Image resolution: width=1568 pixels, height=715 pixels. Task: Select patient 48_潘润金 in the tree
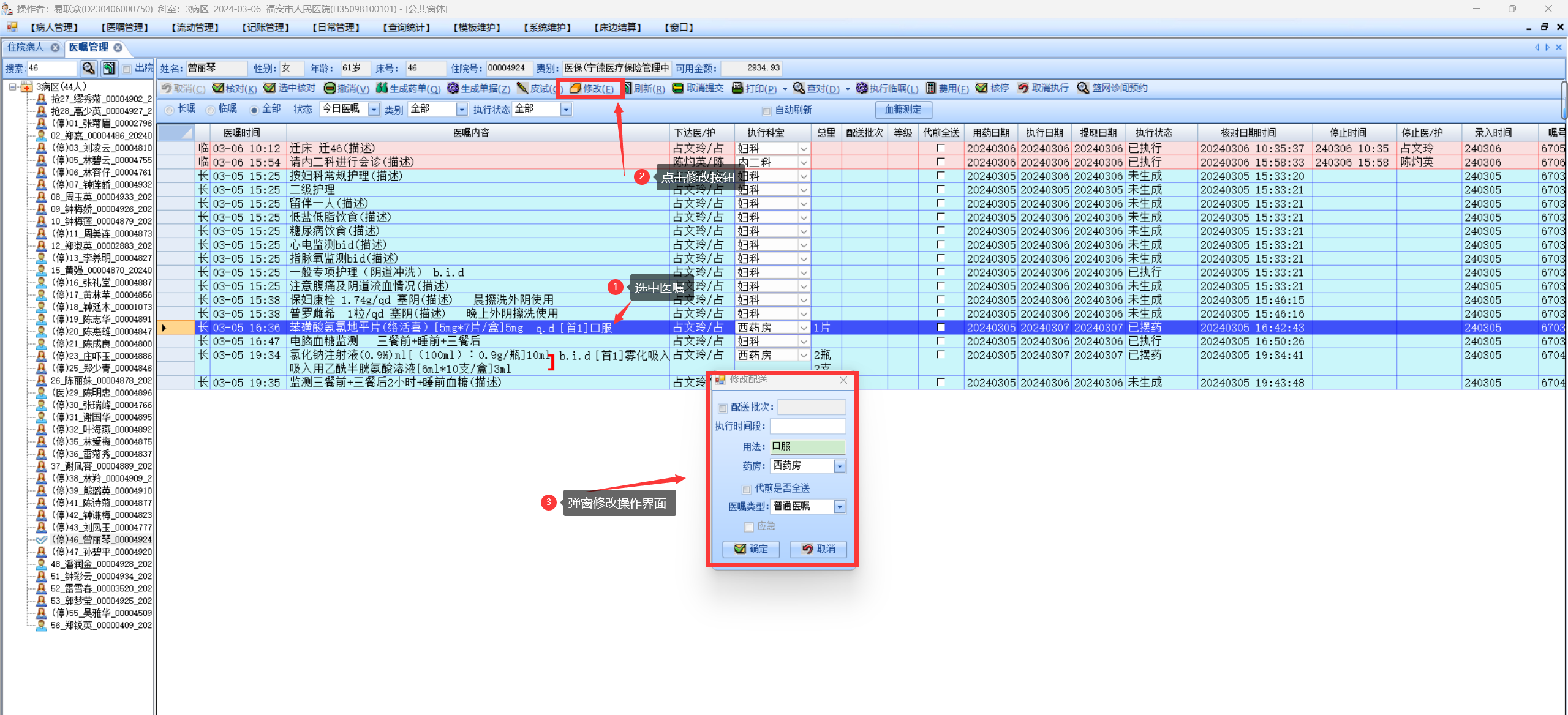[100, 564]
